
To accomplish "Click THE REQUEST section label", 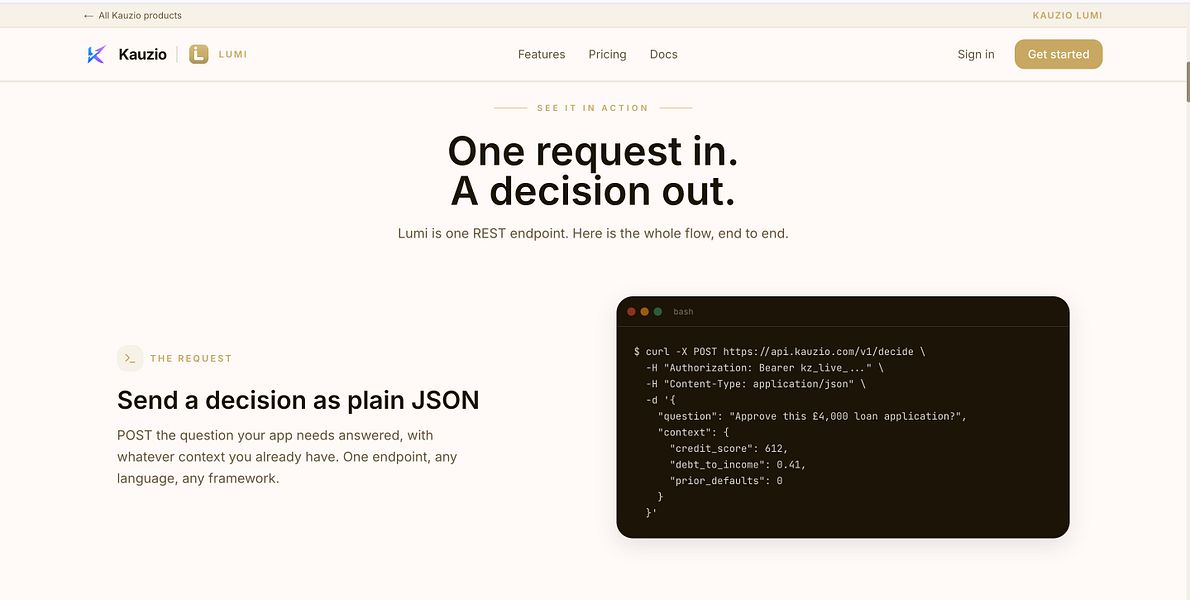I will pyautogui.click(x=191, y=358).
